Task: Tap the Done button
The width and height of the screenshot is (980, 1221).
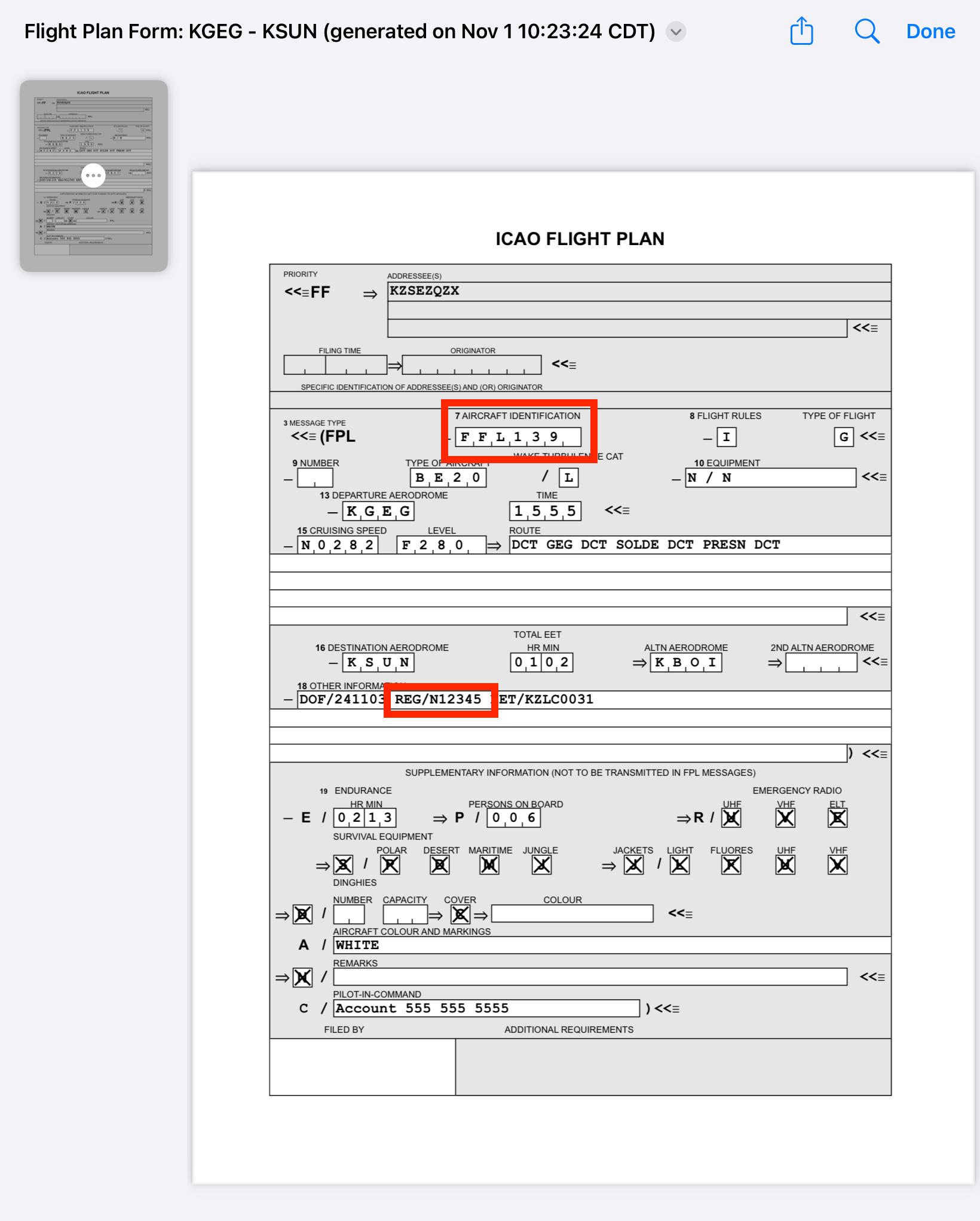Action: (x=930, y=31)
